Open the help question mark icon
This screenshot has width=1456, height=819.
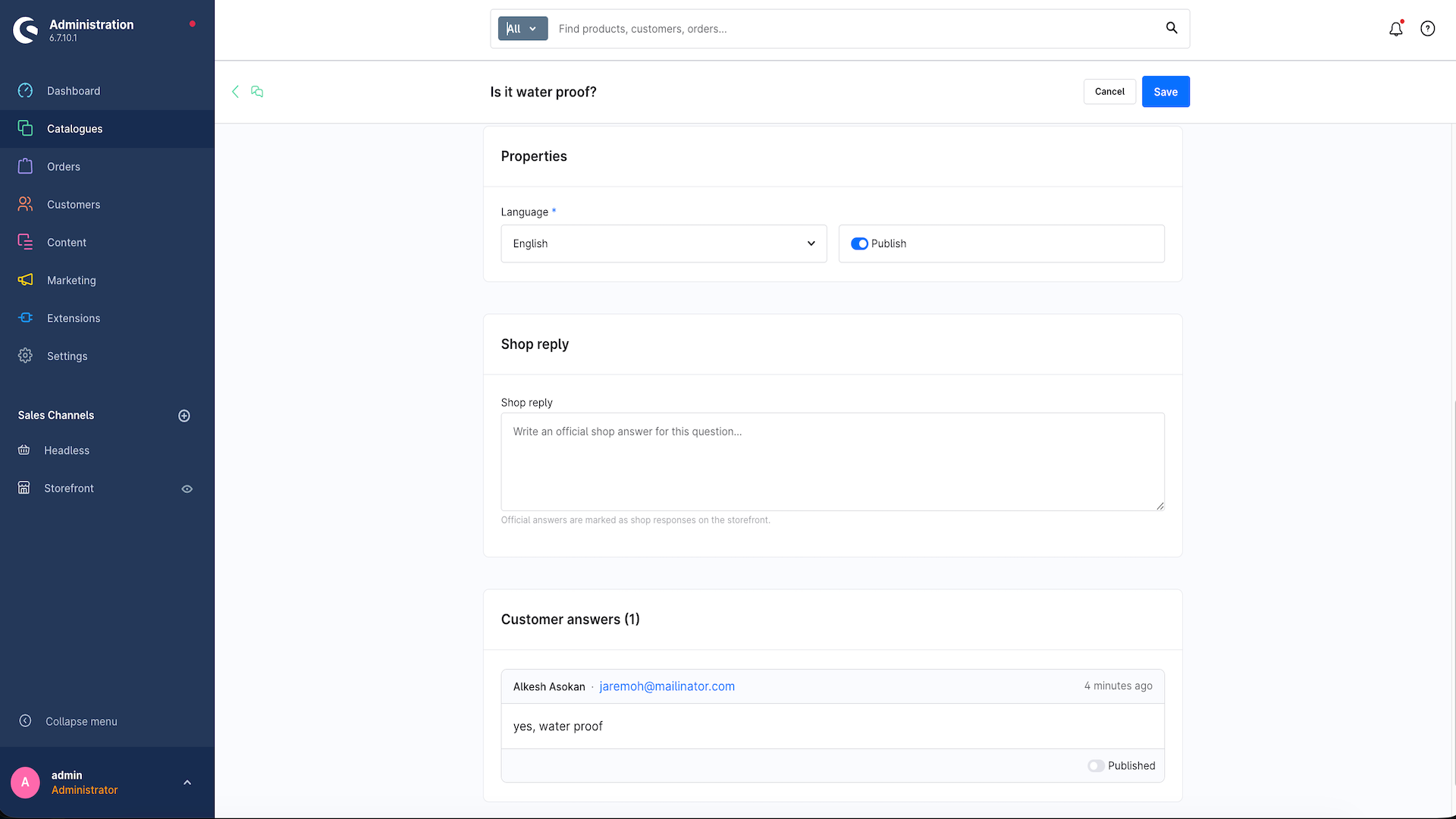pos(1427,29)
